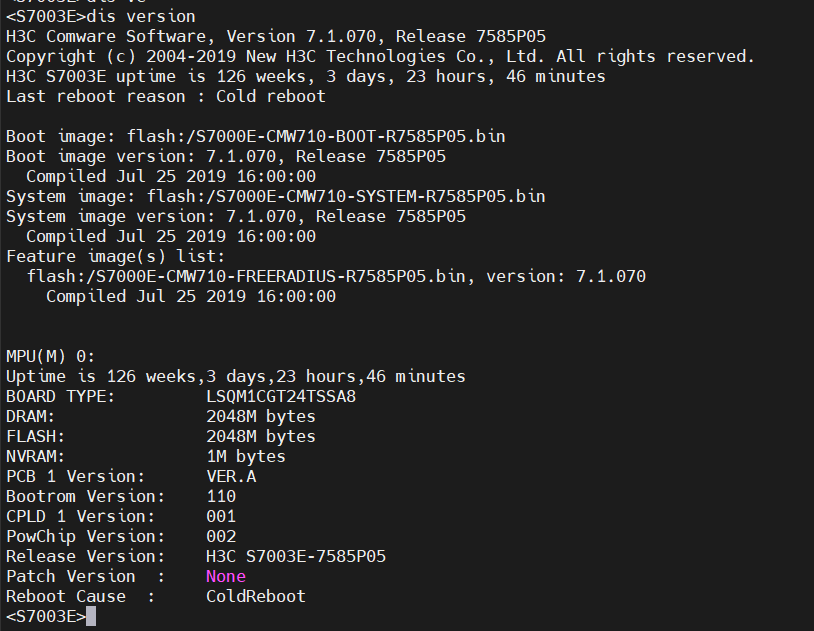The height and width of the screenshot is (631, 814).
Task: Click the magenta "None" patch version value
Action: click(x=225, y=576)
